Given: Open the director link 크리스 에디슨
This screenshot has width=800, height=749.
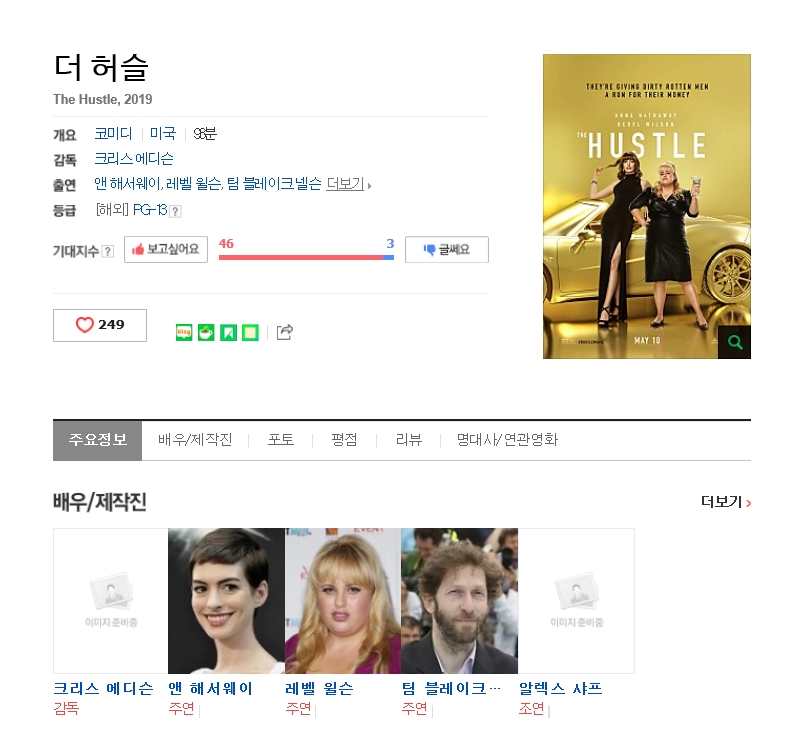Looking at the screenshot, I should coord(134,159).
